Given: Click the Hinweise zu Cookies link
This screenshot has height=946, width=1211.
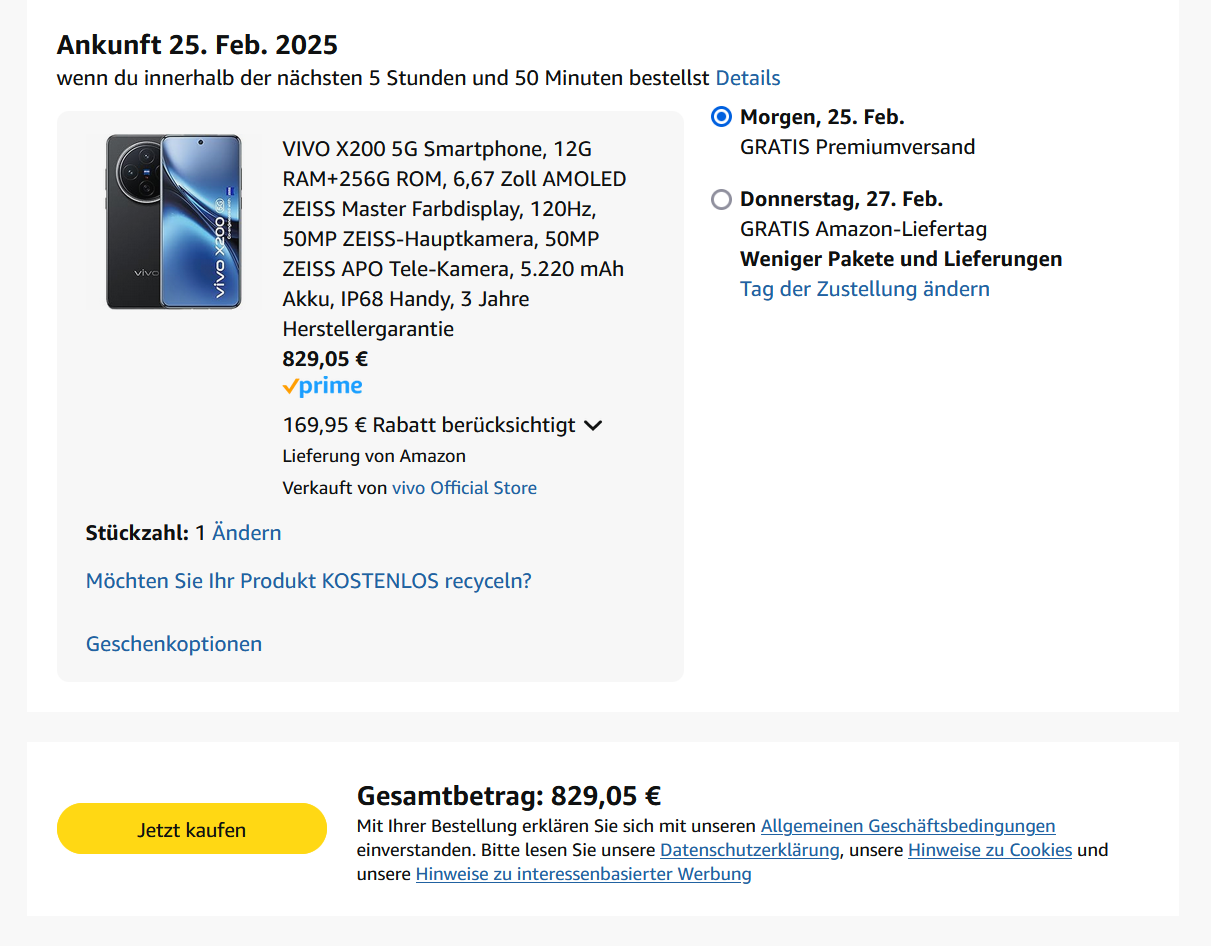Looking at the screenshot, I should pyautogui.click(x=989, y=850).
